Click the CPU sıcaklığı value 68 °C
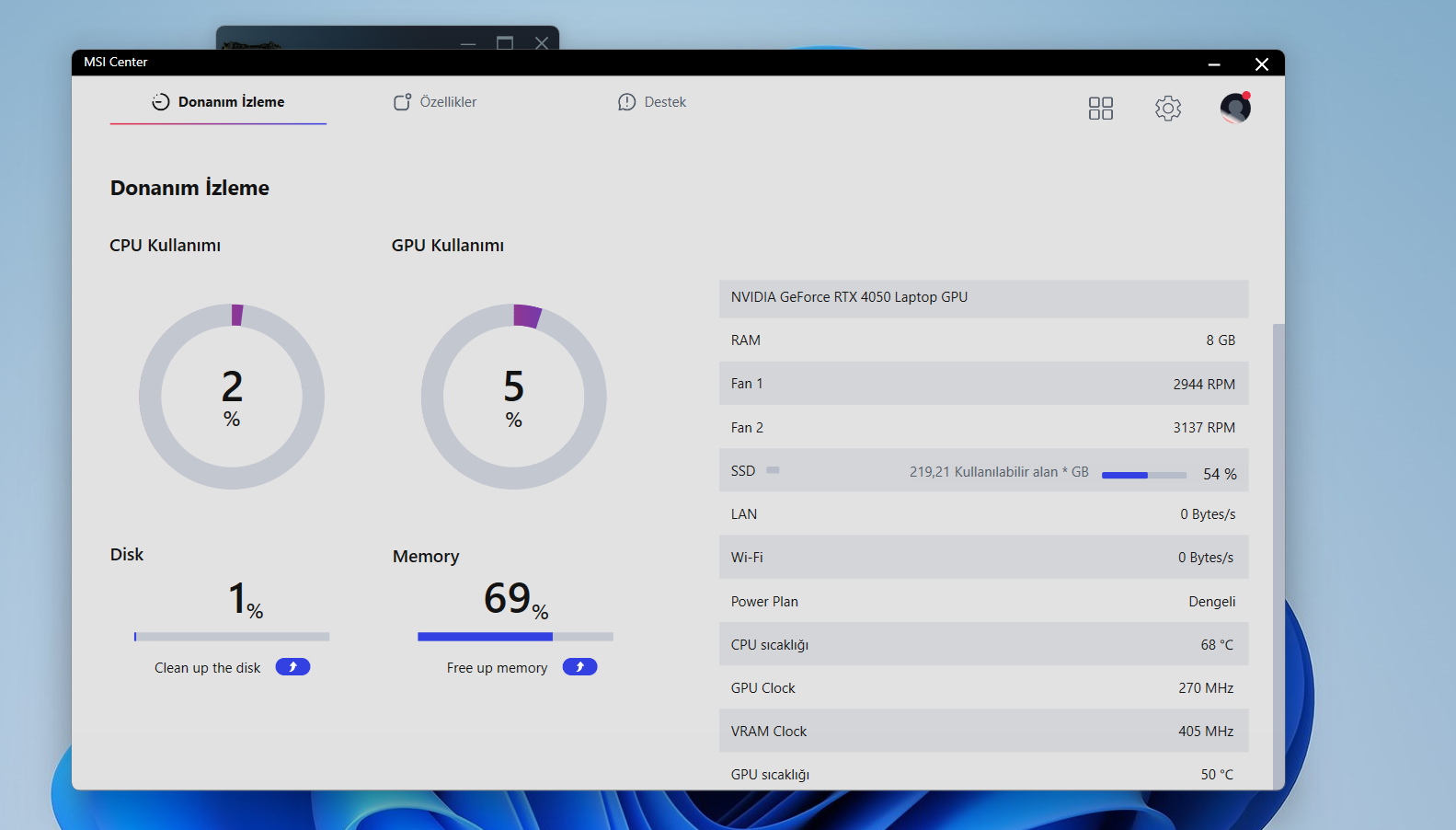 coord(1217,645)
